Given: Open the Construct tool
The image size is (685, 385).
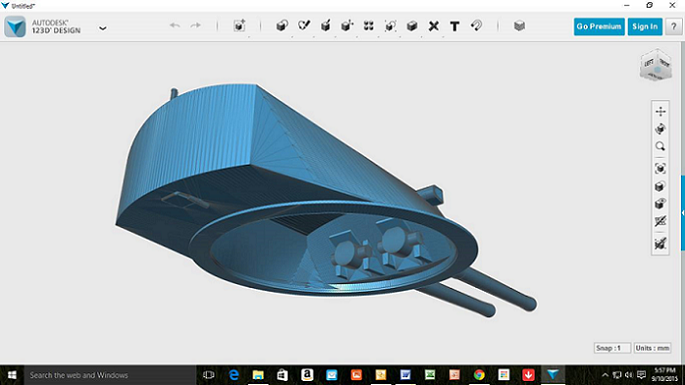Looking at the screenshot, I should (x=325, y=26).
